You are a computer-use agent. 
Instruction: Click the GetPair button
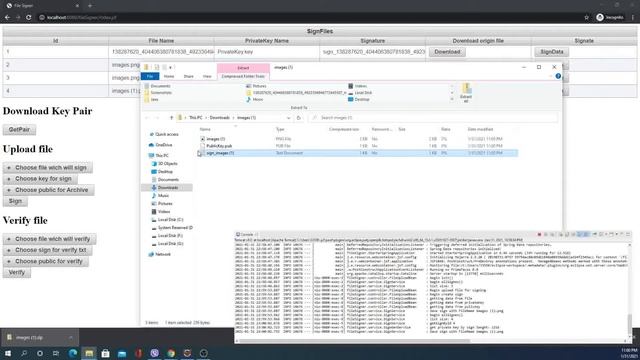coord(19,129)
